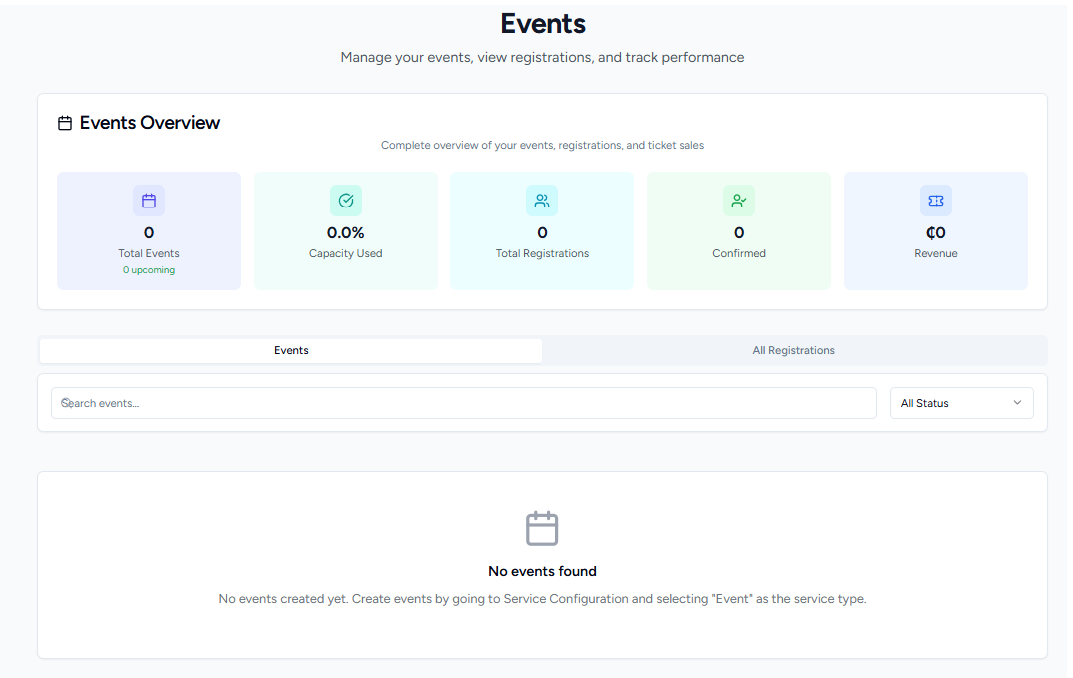Click the 0 upcoming green text
Image resolution: width=1073 pixels, height=678 pixels.
point(149,270)
